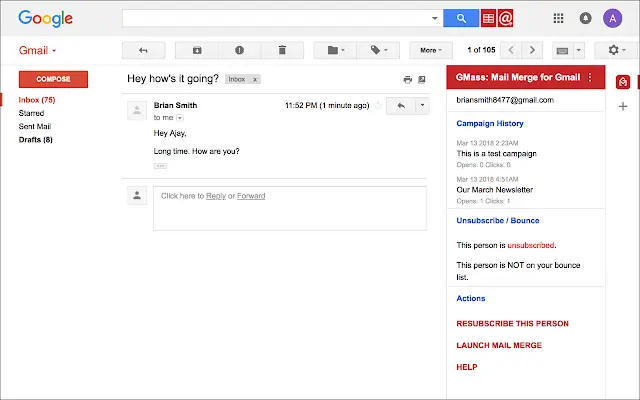Open Move to folder dropdown

coord(336,50)
